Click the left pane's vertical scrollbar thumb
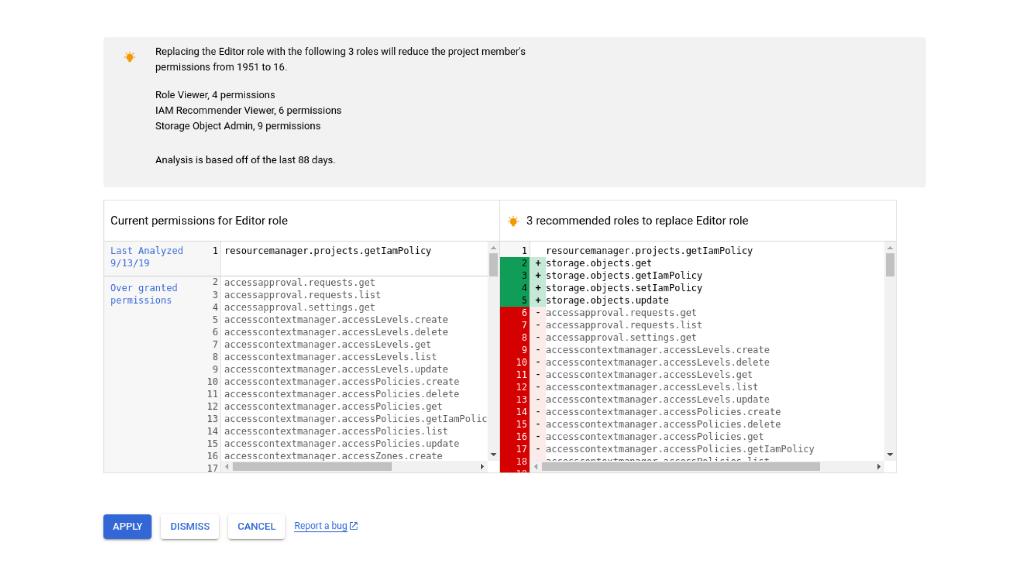 [x=493, y=264]
